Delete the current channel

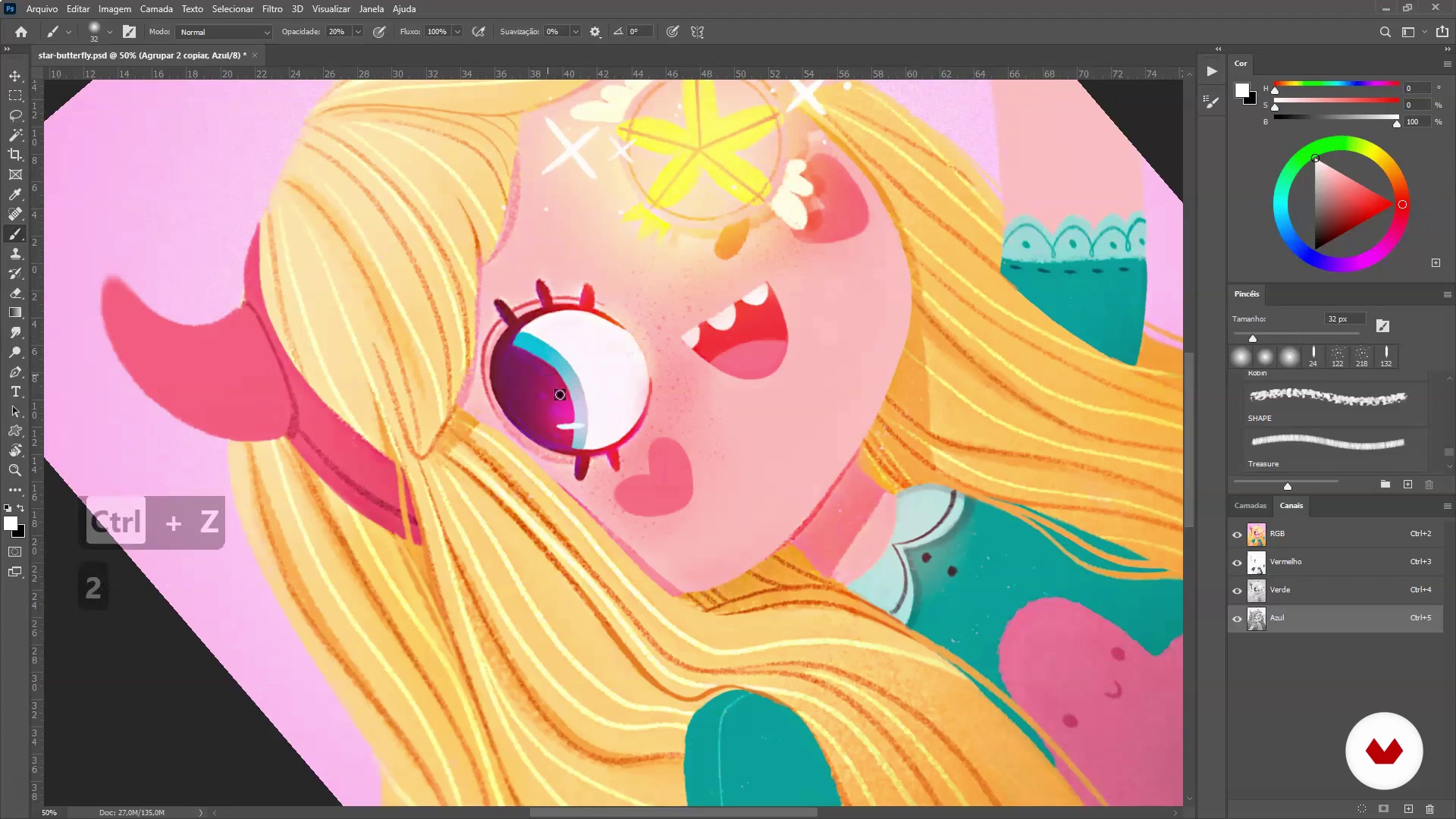[x=1429, y=809]
